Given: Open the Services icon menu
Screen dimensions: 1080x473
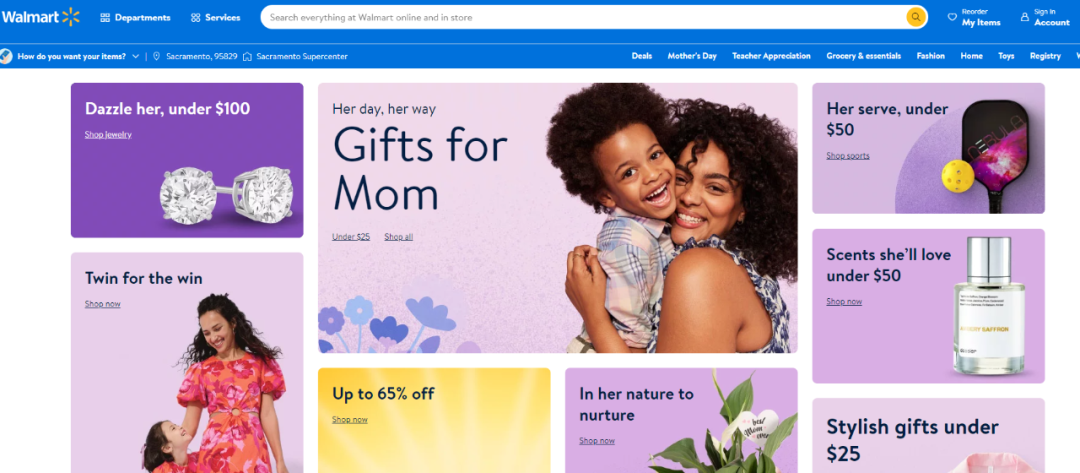Looking at the screenshot, I should [196, 18].
